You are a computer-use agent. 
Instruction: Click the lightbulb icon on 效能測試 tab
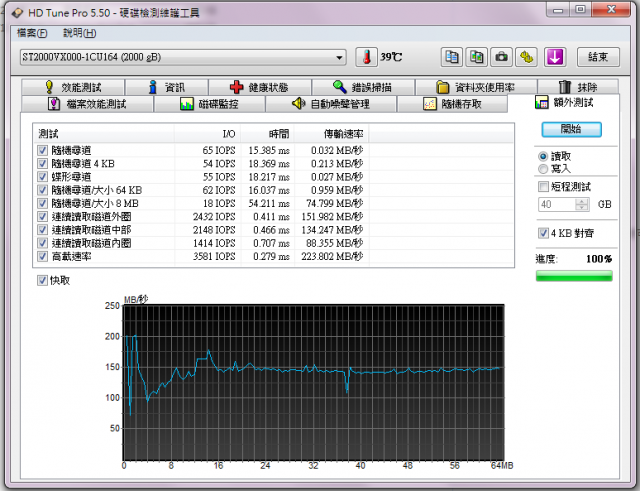[49, 87]
